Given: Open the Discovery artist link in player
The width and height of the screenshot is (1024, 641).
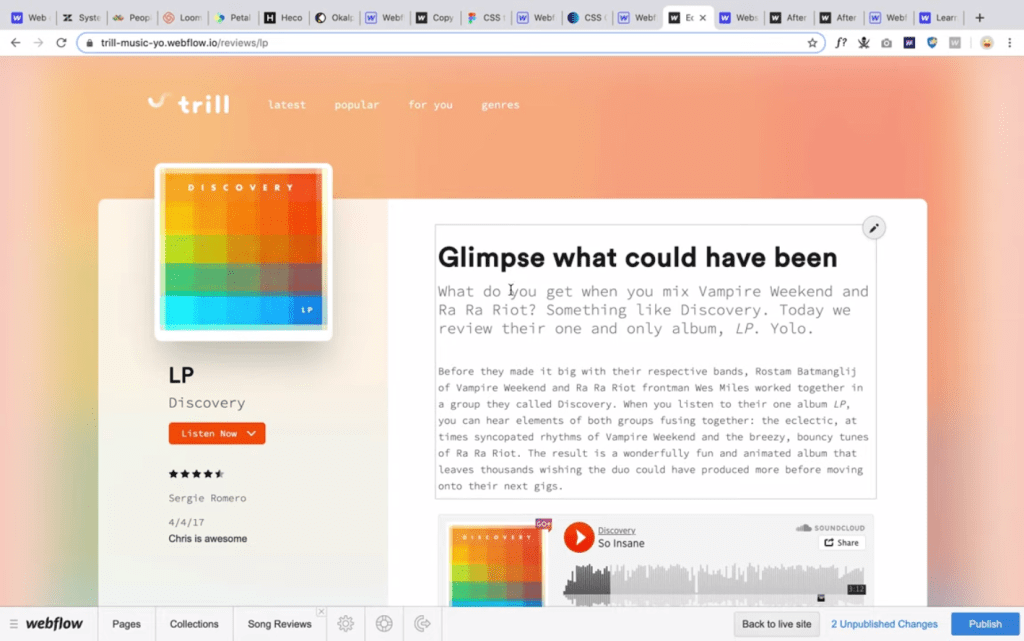Looking at the screenshot, I should [x=616, y=530].
